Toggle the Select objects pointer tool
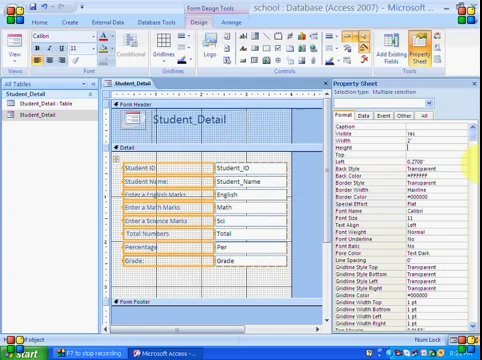482x360 pixels. point(364,36)
